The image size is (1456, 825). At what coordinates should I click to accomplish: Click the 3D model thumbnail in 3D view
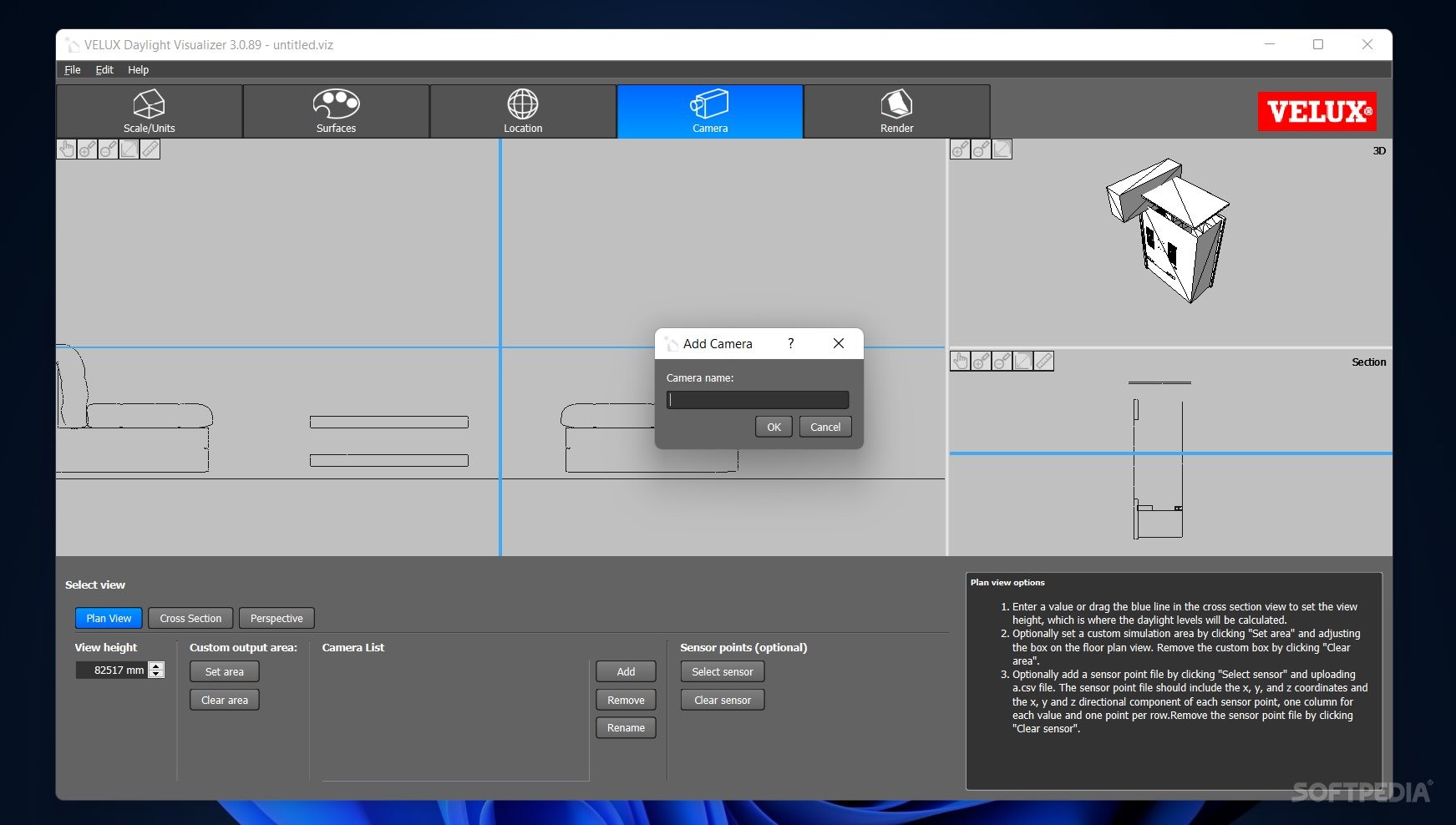tap(1167, 230)
